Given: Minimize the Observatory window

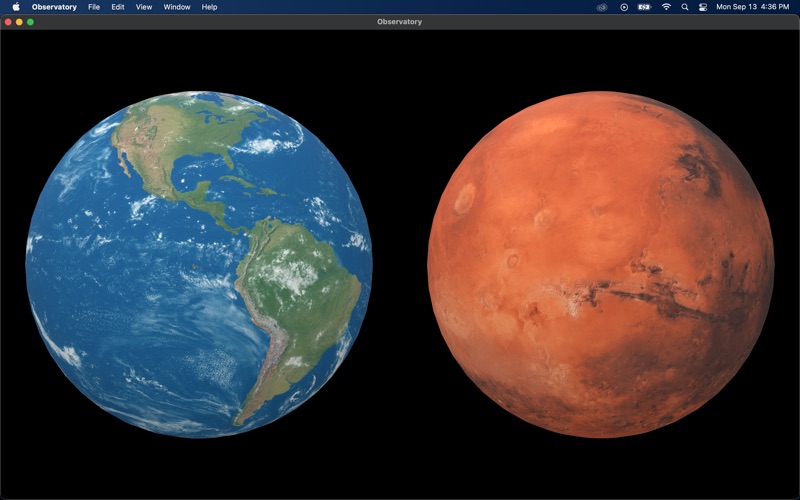Looking at the screenshot, I should pos(20,22).
